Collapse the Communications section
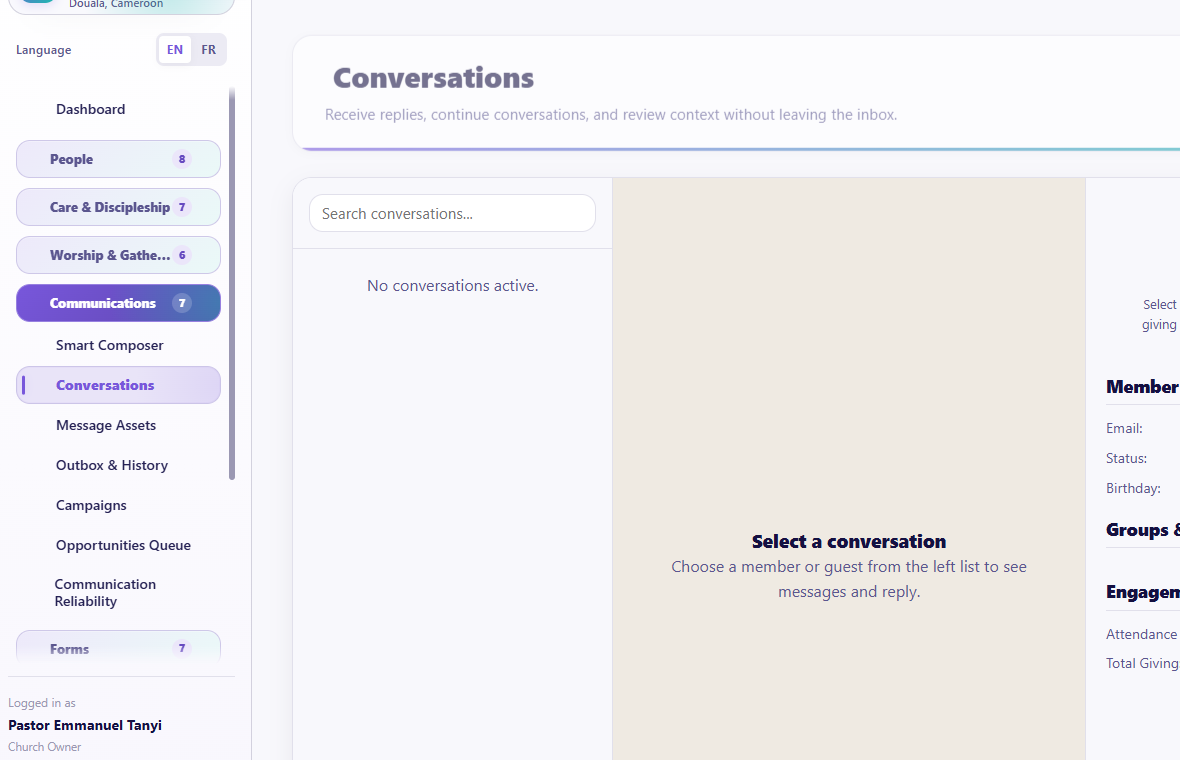The height and width of the screenshot is (760, 1180). [x=118, y=303]
